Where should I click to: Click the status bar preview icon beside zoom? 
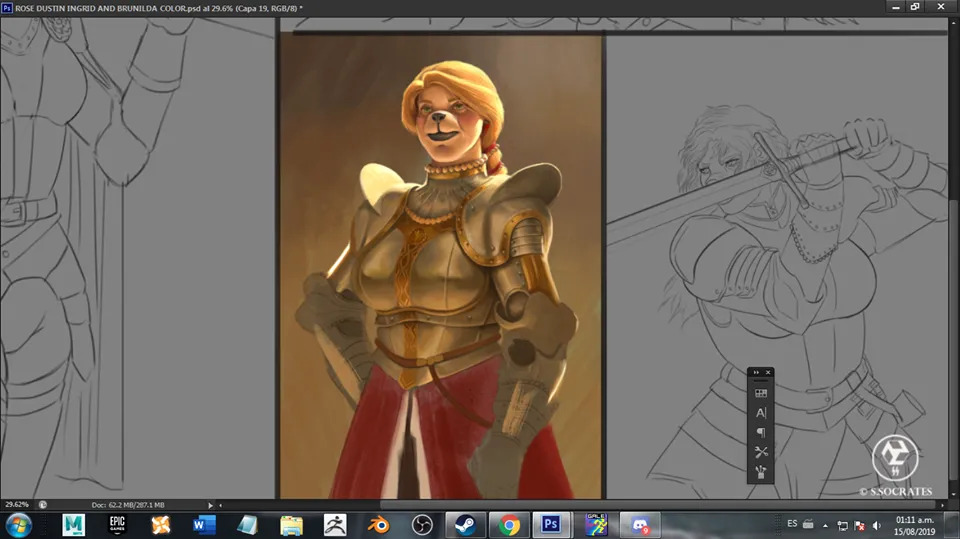(x=43, y=505)
